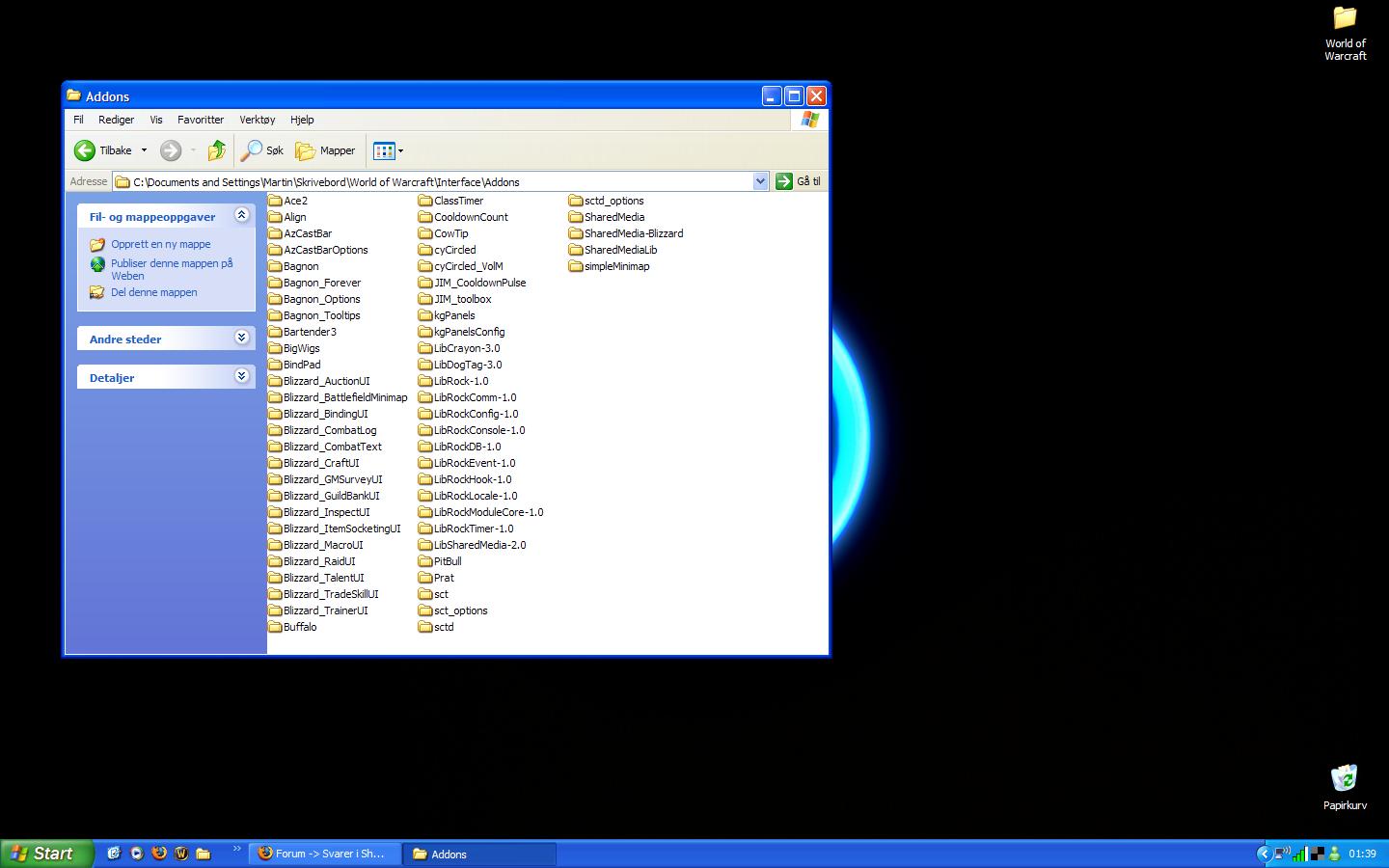Image resolution: width=1389 pixels, height=868 pixels.
Task: Toggle the Mapper folders pane
Action: pyautogui.click(x=325, y=150)
